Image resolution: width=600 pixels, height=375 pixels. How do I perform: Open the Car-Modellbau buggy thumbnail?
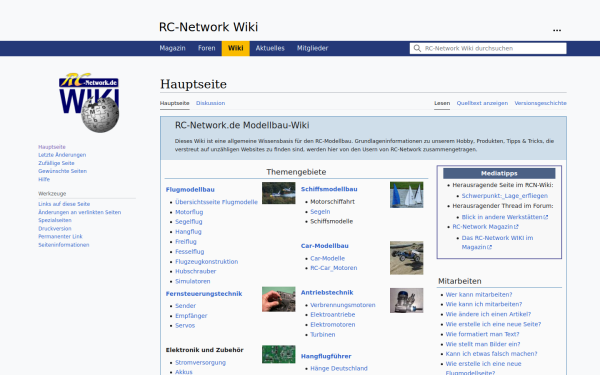[x=406, y=258]
